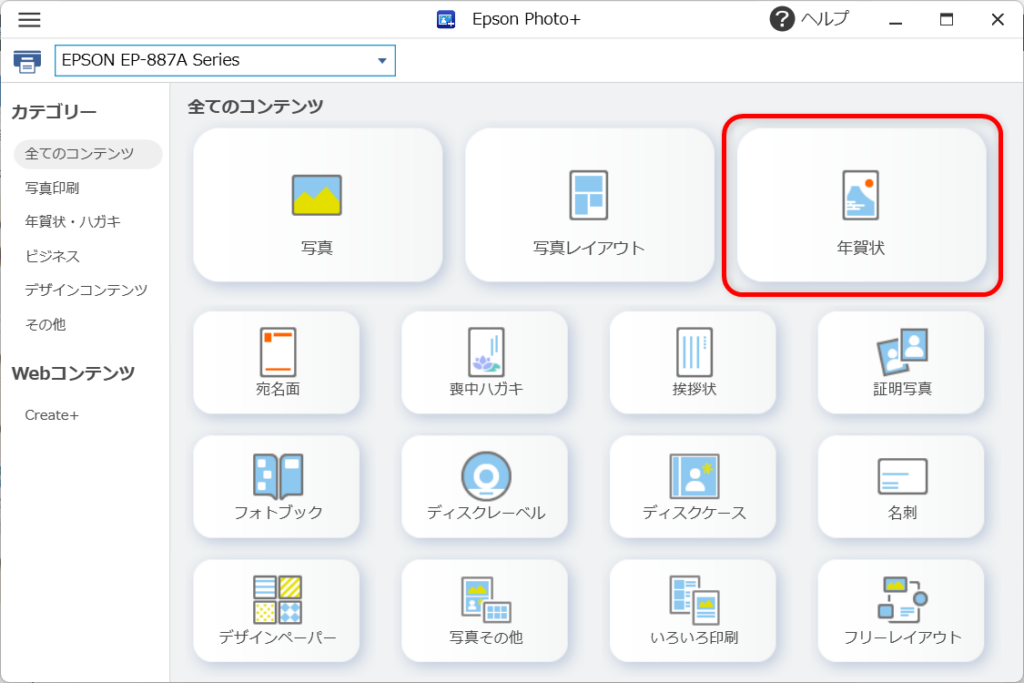Click the フォトブック (Photo Book) tile

[276, 487]
